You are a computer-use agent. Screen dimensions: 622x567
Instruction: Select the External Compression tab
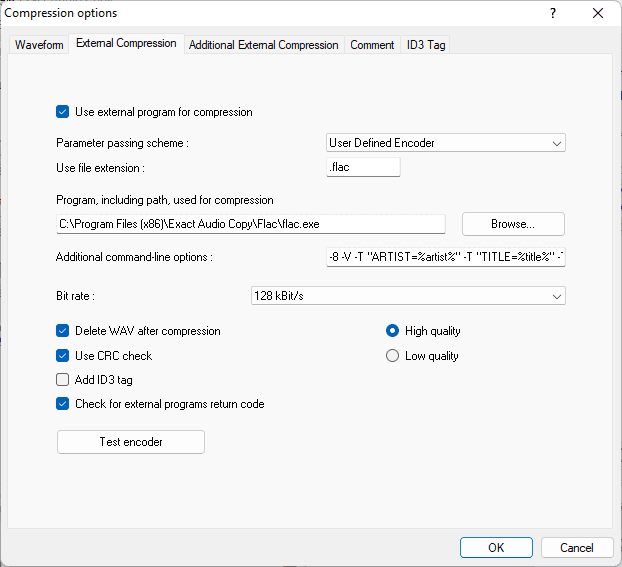click(126, 43)
